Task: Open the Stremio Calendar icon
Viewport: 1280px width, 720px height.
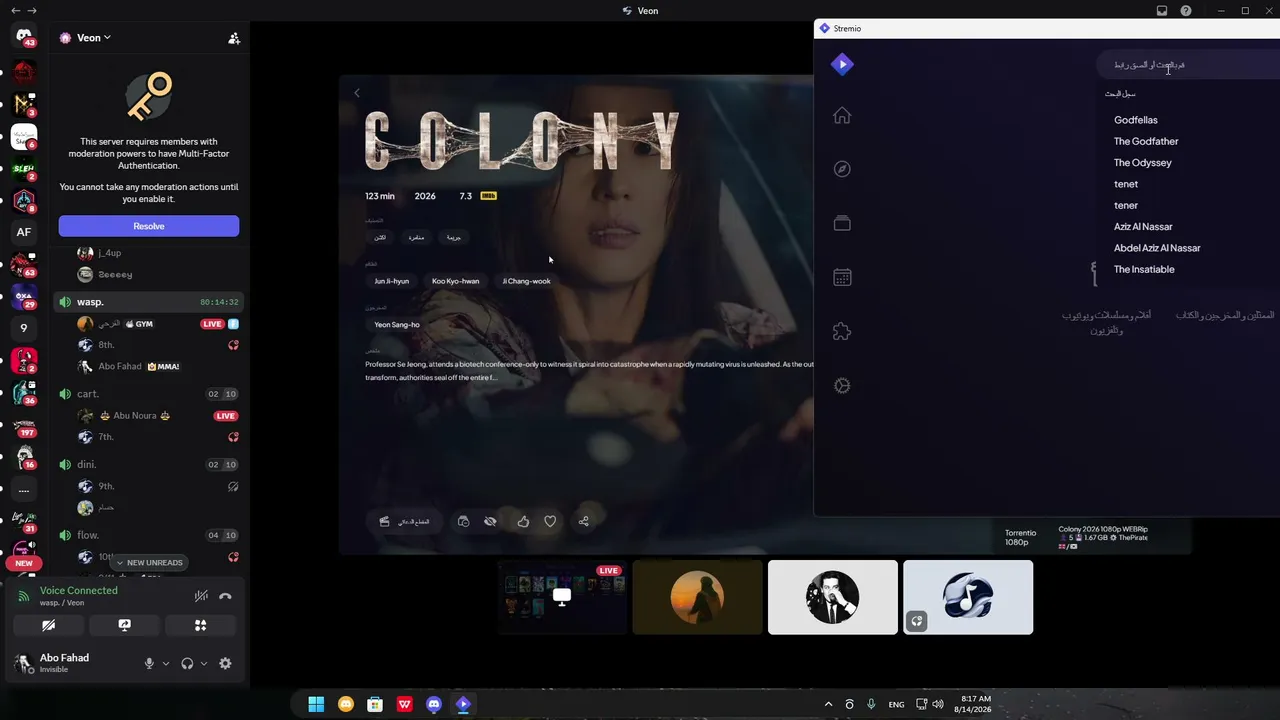Action: [842, 277]
